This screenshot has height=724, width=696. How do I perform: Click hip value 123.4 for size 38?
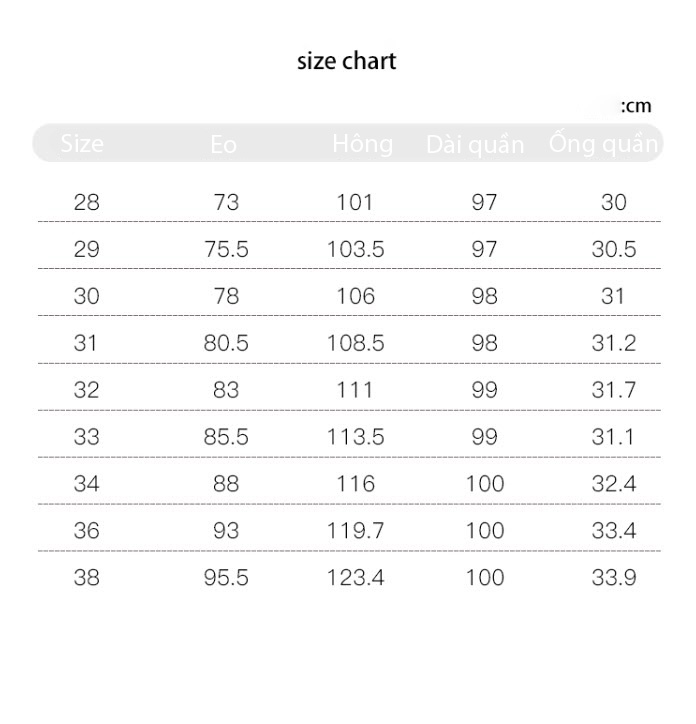pos(356,578)
